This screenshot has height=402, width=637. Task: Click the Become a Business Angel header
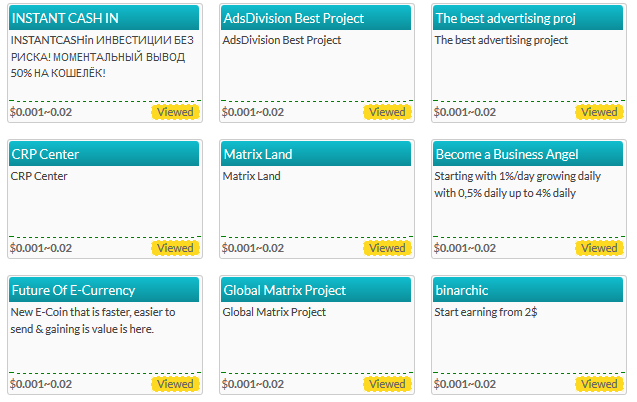(x=507, y=154)
